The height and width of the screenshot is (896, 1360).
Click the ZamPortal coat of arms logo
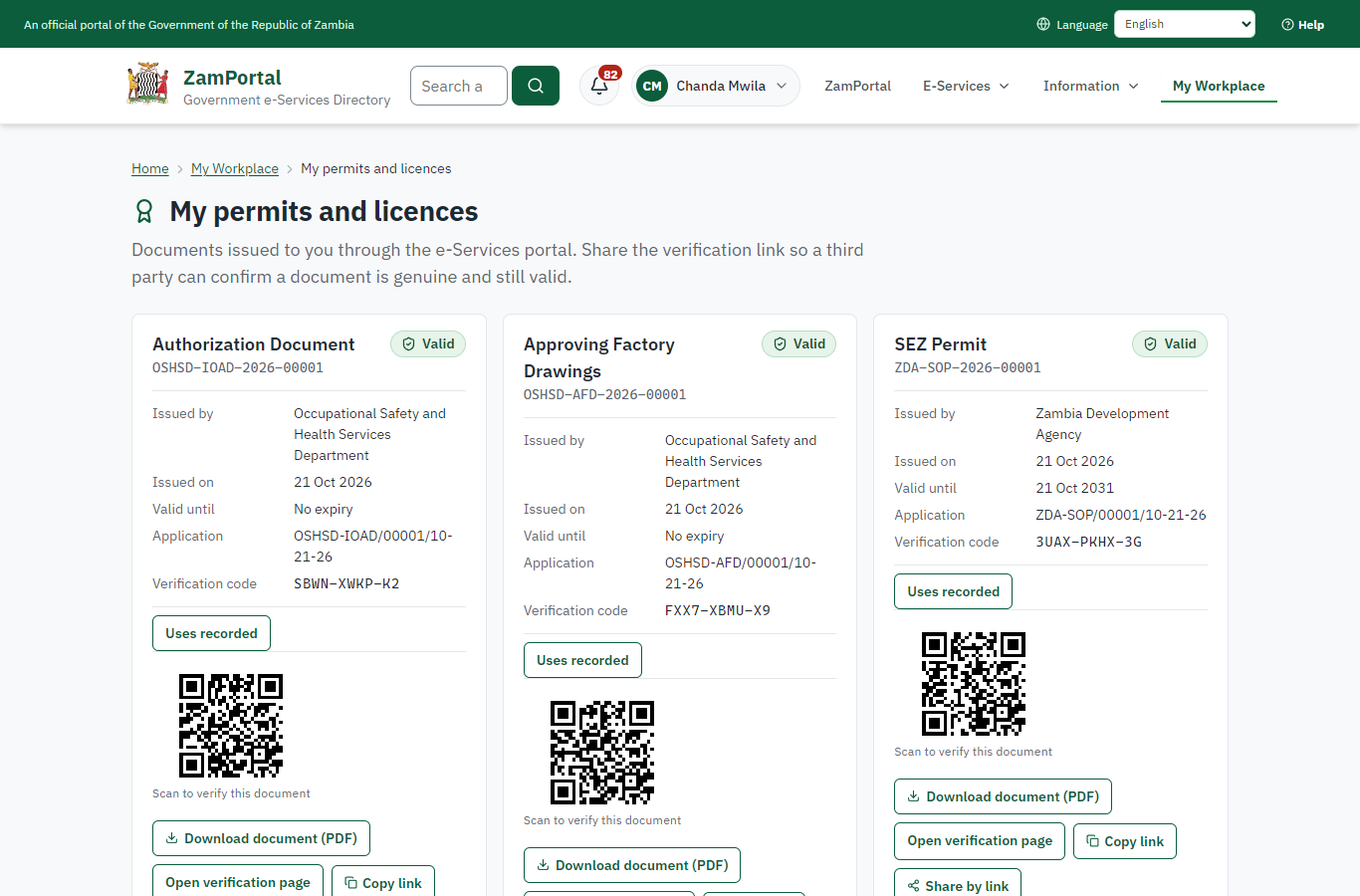[147, 85]
